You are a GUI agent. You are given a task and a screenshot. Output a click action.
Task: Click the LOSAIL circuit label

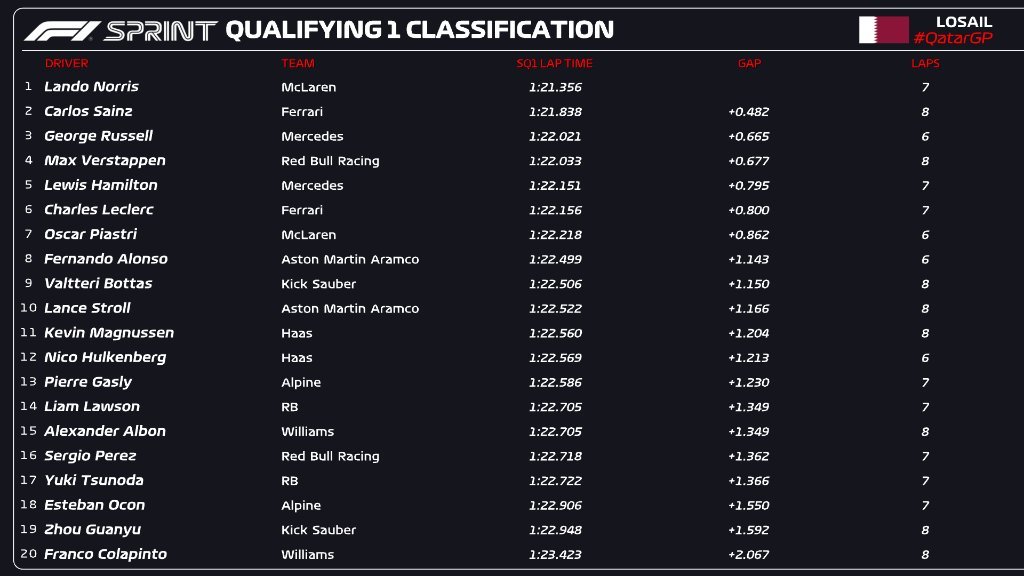964,21
